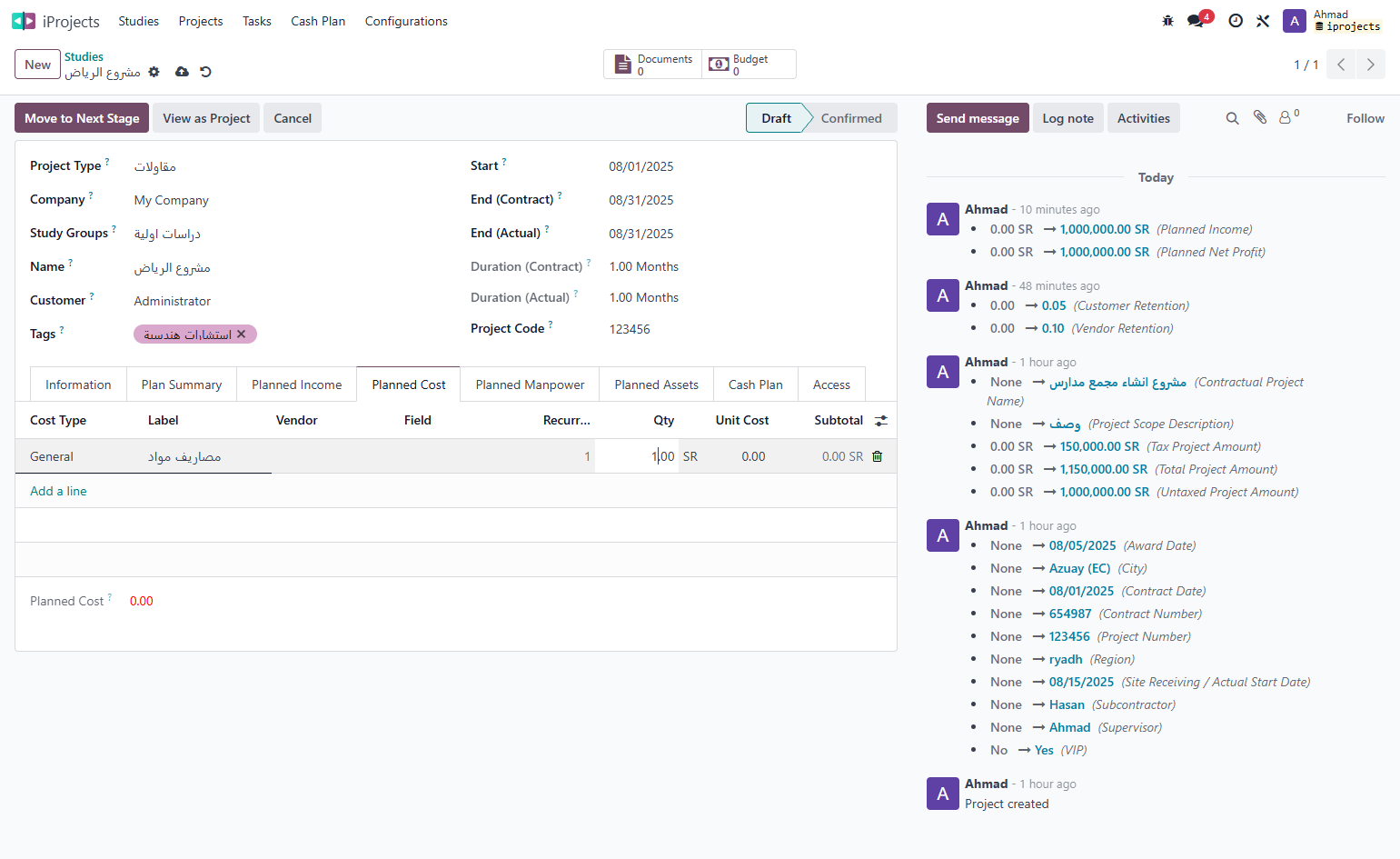Click the crossed tools icon in the top bar
The width and height of the screenshot is (1400, 859).
click(1263, 21)
